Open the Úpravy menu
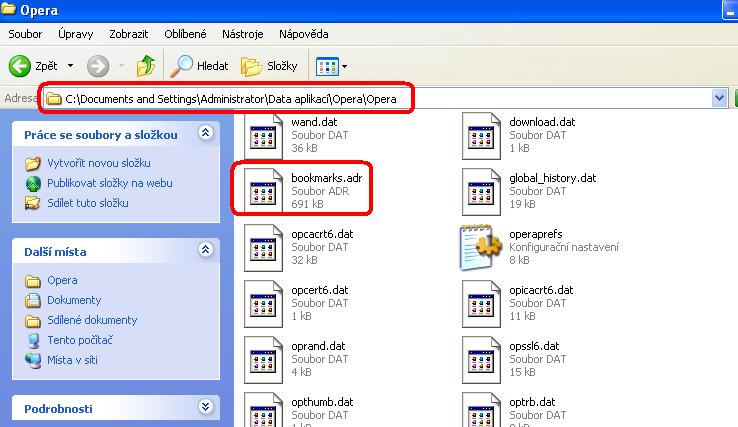 76,34
